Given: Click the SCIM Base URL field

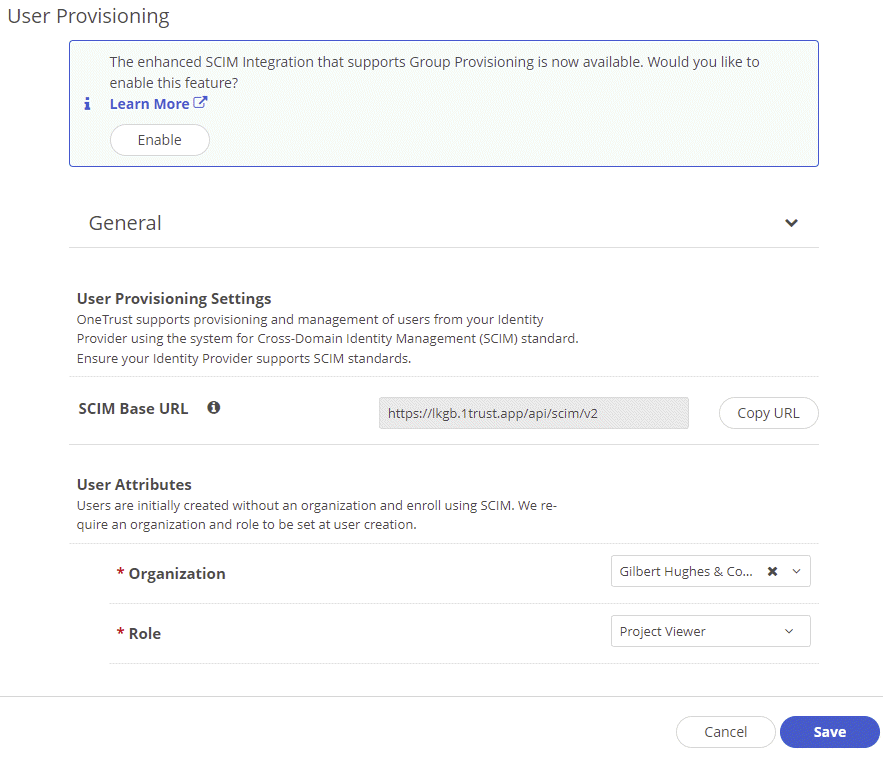Looking at the screenshot, I should pos(533,413).
